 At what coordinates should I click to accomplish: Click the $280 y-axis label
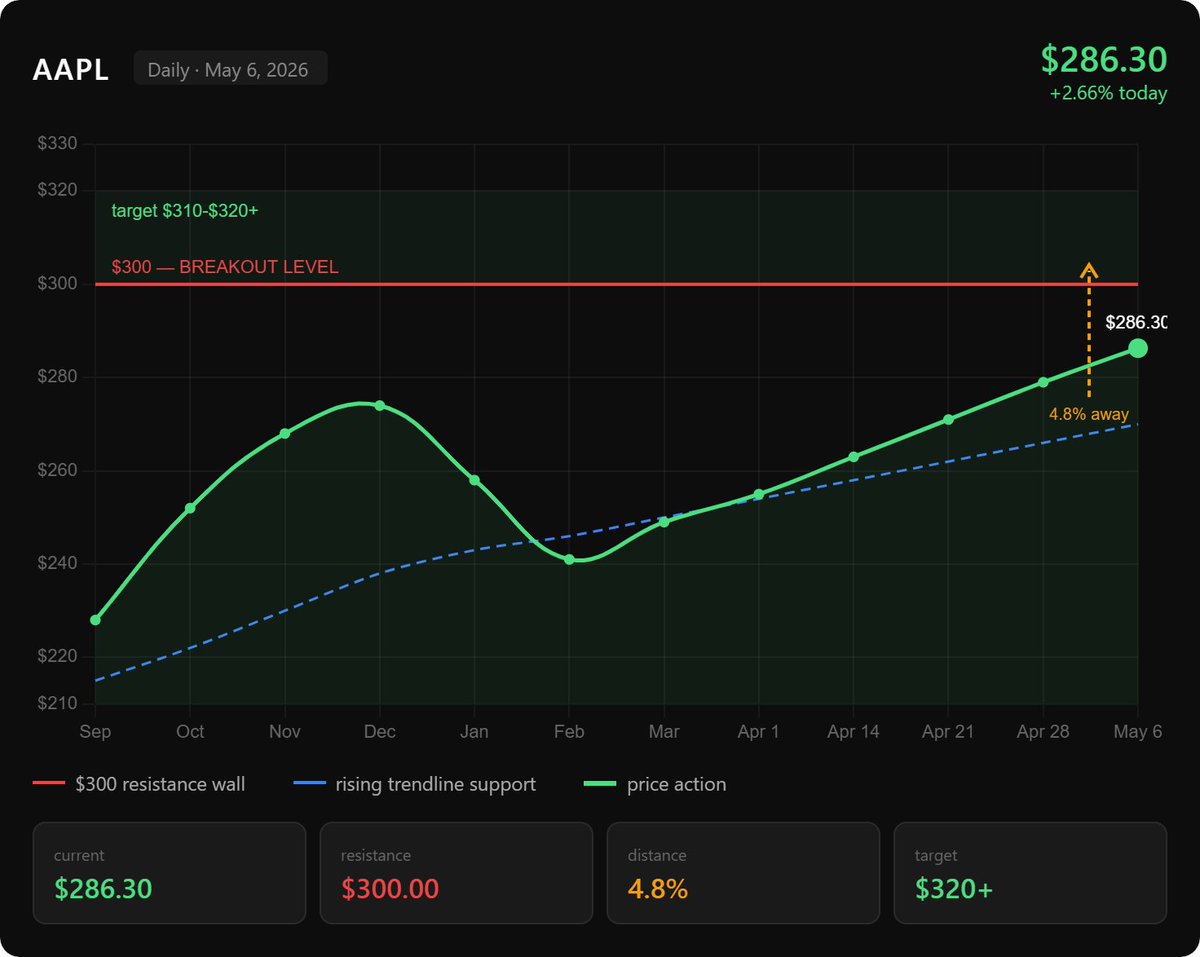click(x=57, y=377)
